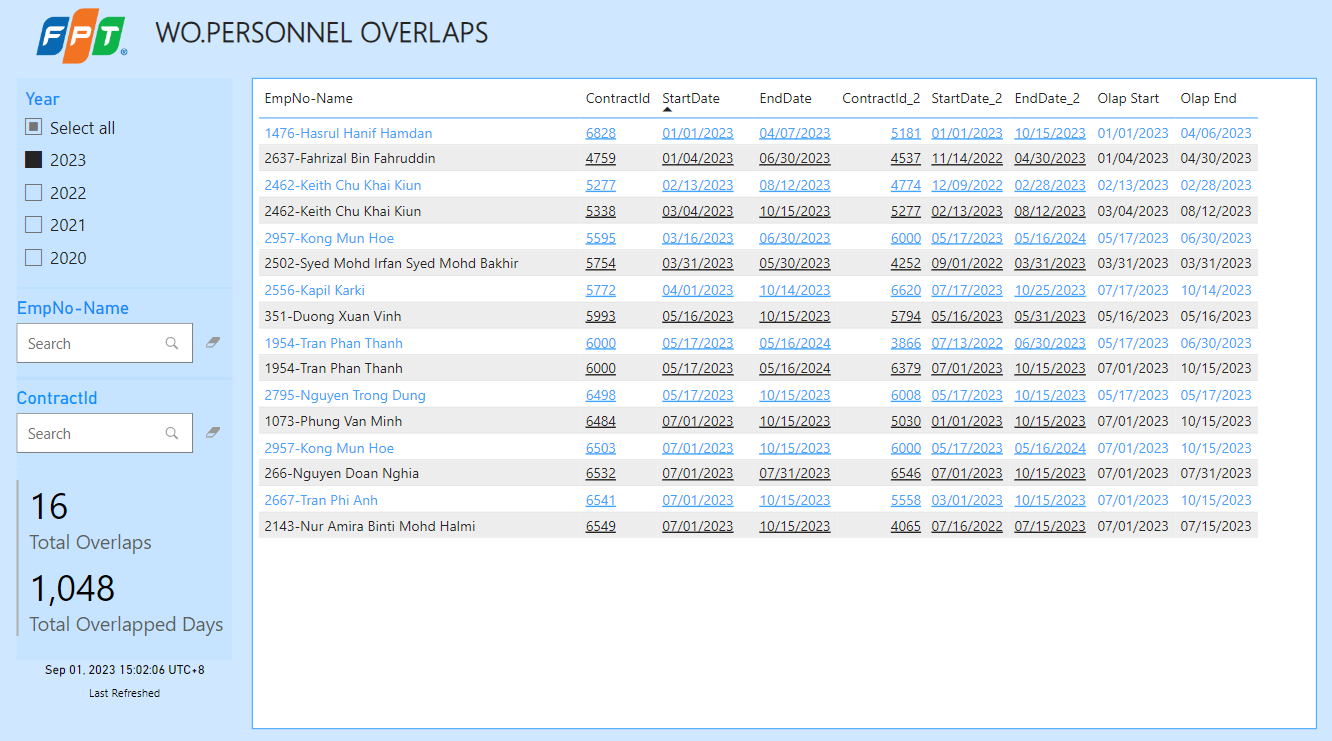Open contract link 5754 for Syed Mohd Irfan
The height and width of the screenshot is (741, 1332).
(x=600, y=264)
